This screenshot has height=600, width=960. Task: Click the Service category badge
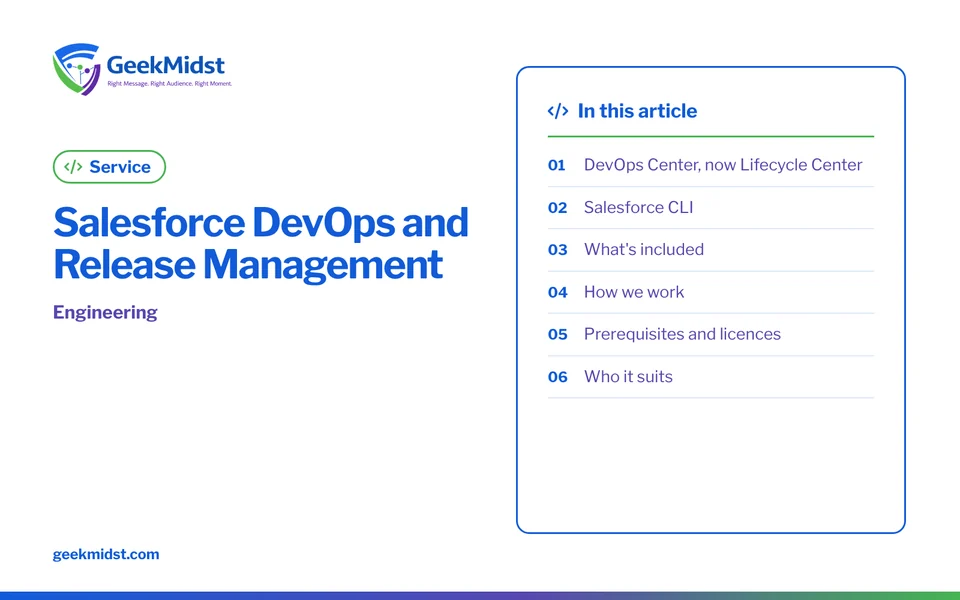[110, 167]
